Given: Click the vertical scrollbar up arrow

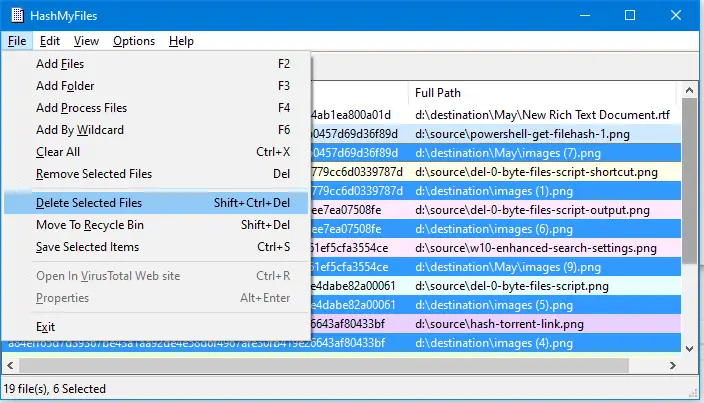Looking at the screenshot, I should [x=689, y=91].
